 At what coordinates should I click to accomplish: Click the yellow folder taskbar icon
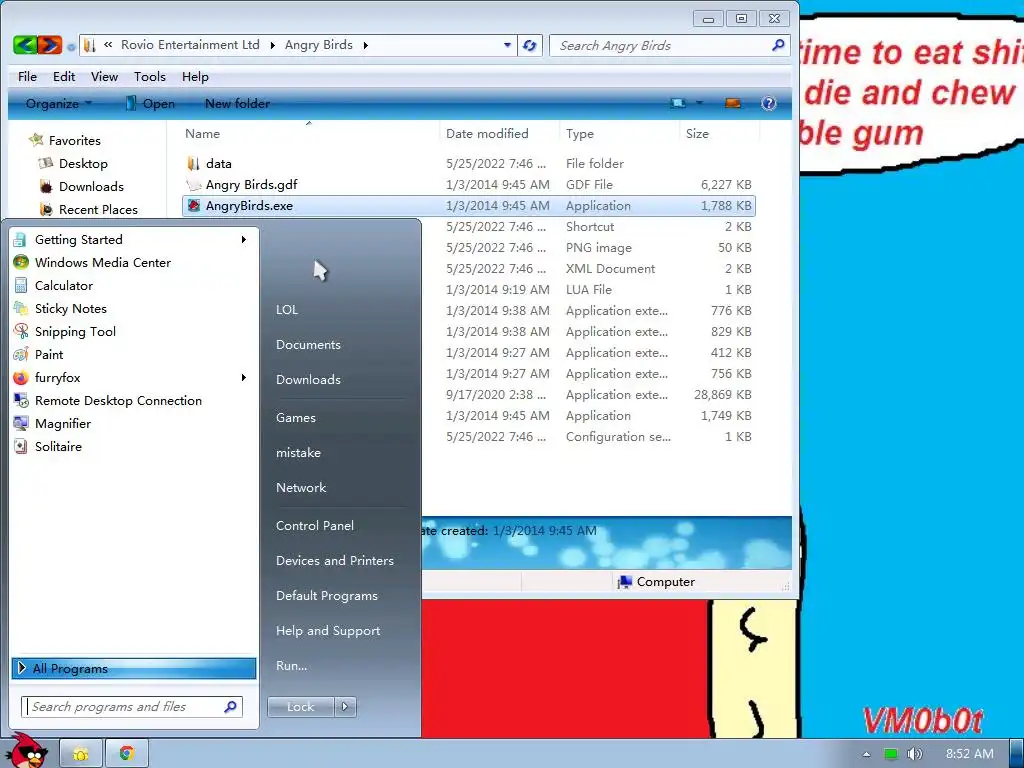click(81, 754)
